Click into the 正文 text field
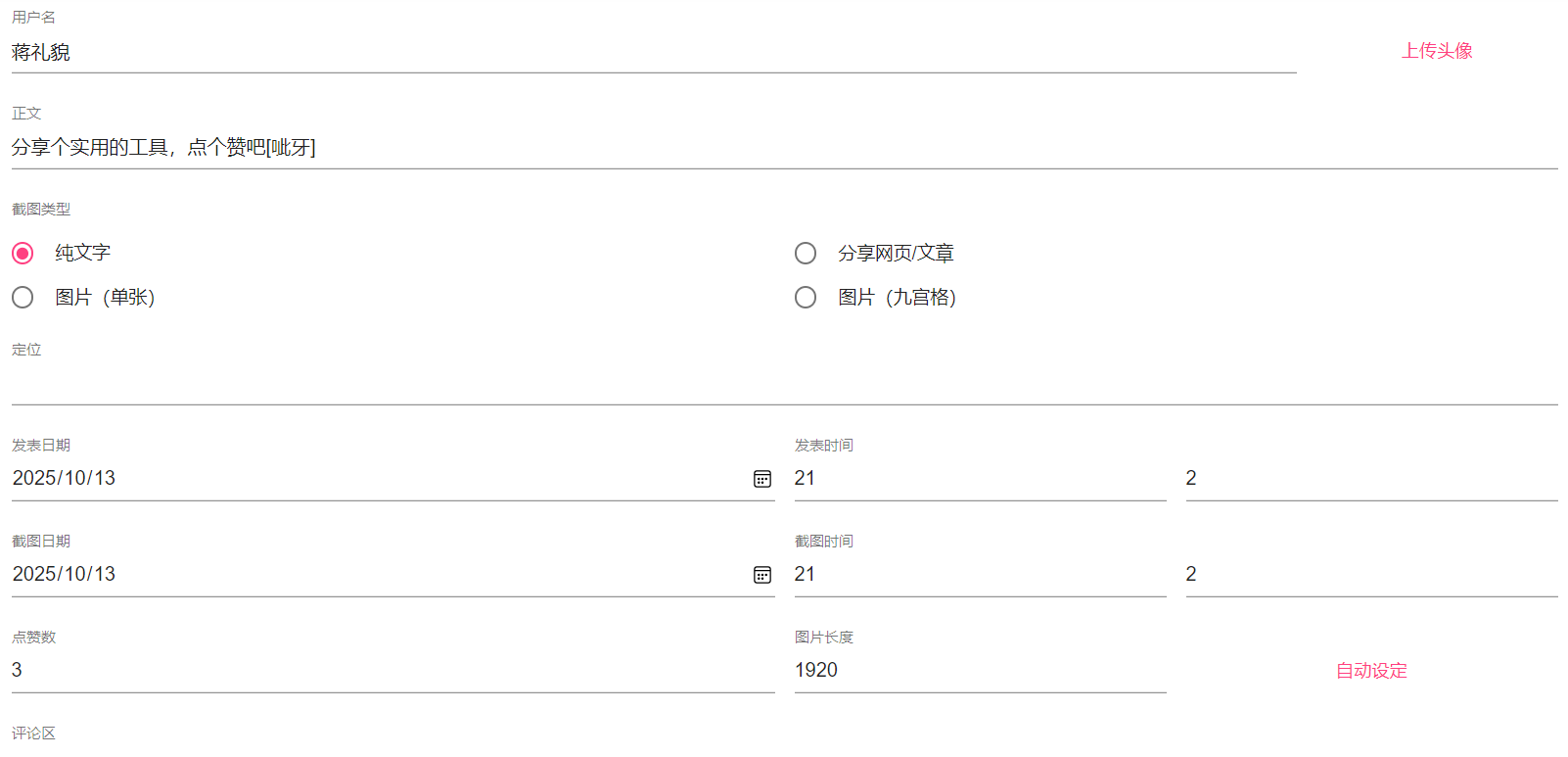This screenshot has height=757, width=1568. click(783, 148)
